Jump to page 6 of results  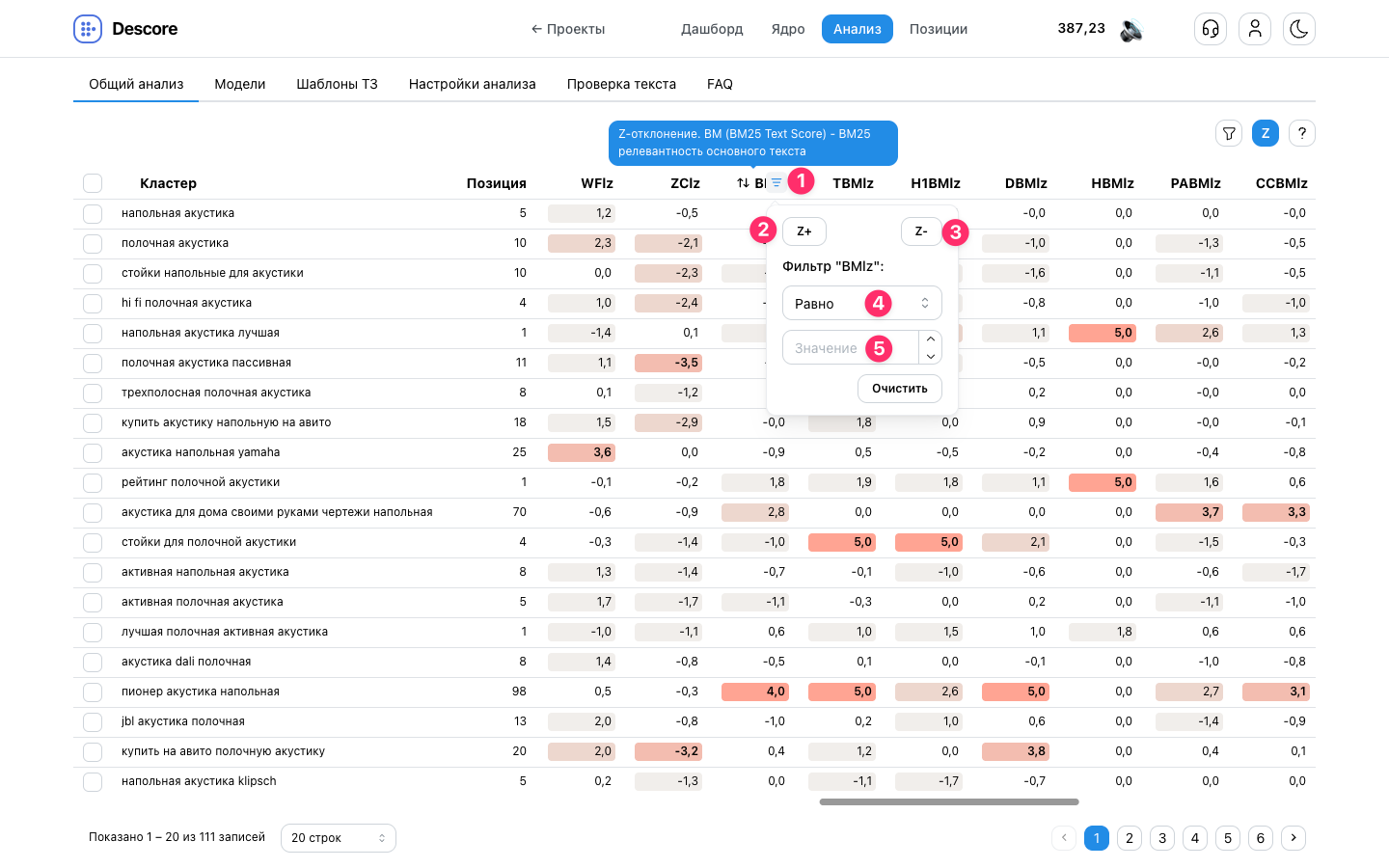pyautogui.click(x=1261, y=838)
